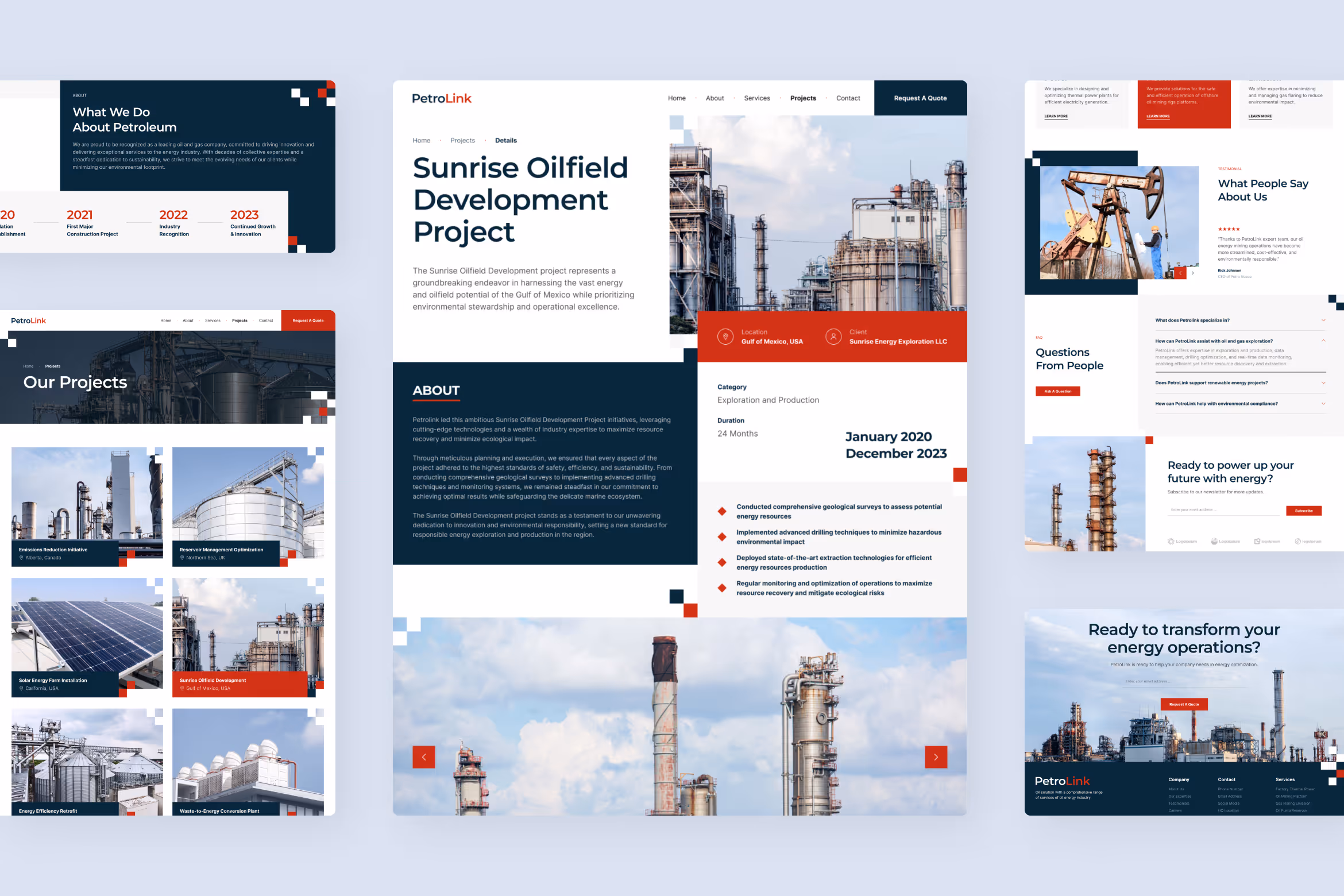Click the client person icon in orange banner
This screenshot has width=1344, height=896.
pyautogui.click(x=833, y=337)
